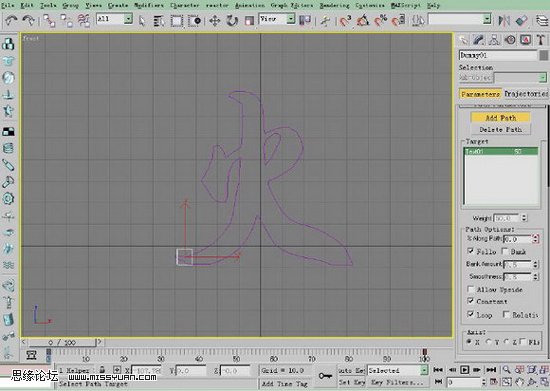Open the Modify command panel tab

pyautogui.click(x=478, y=40)
